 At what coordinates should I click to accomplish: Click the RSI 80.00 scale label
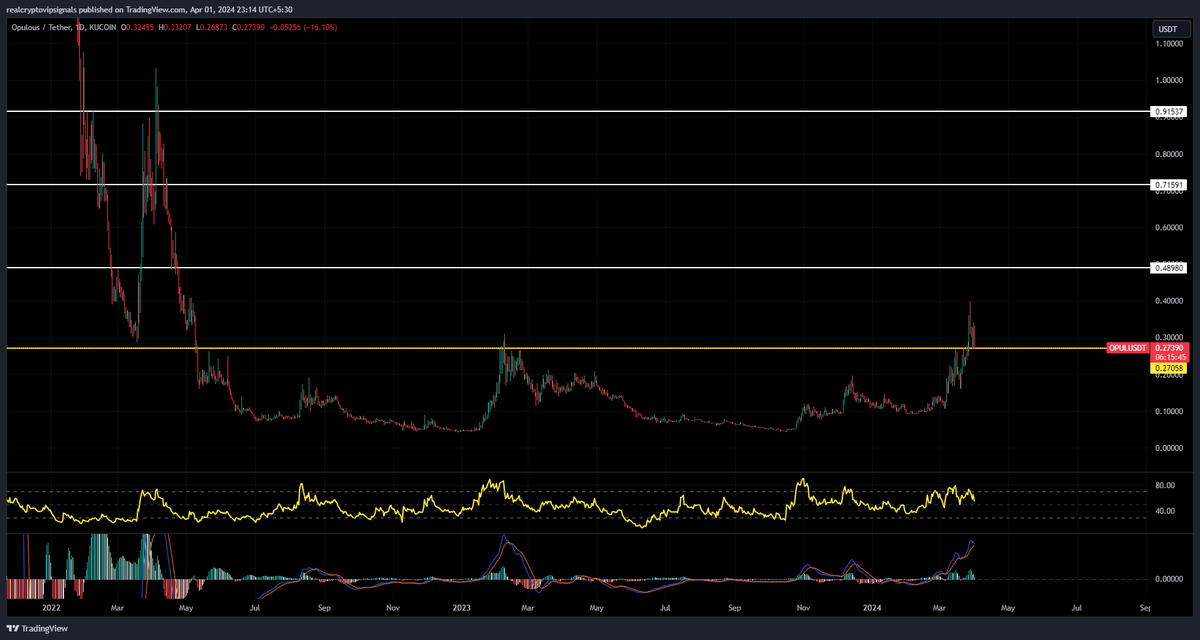tap(1164, 486)
